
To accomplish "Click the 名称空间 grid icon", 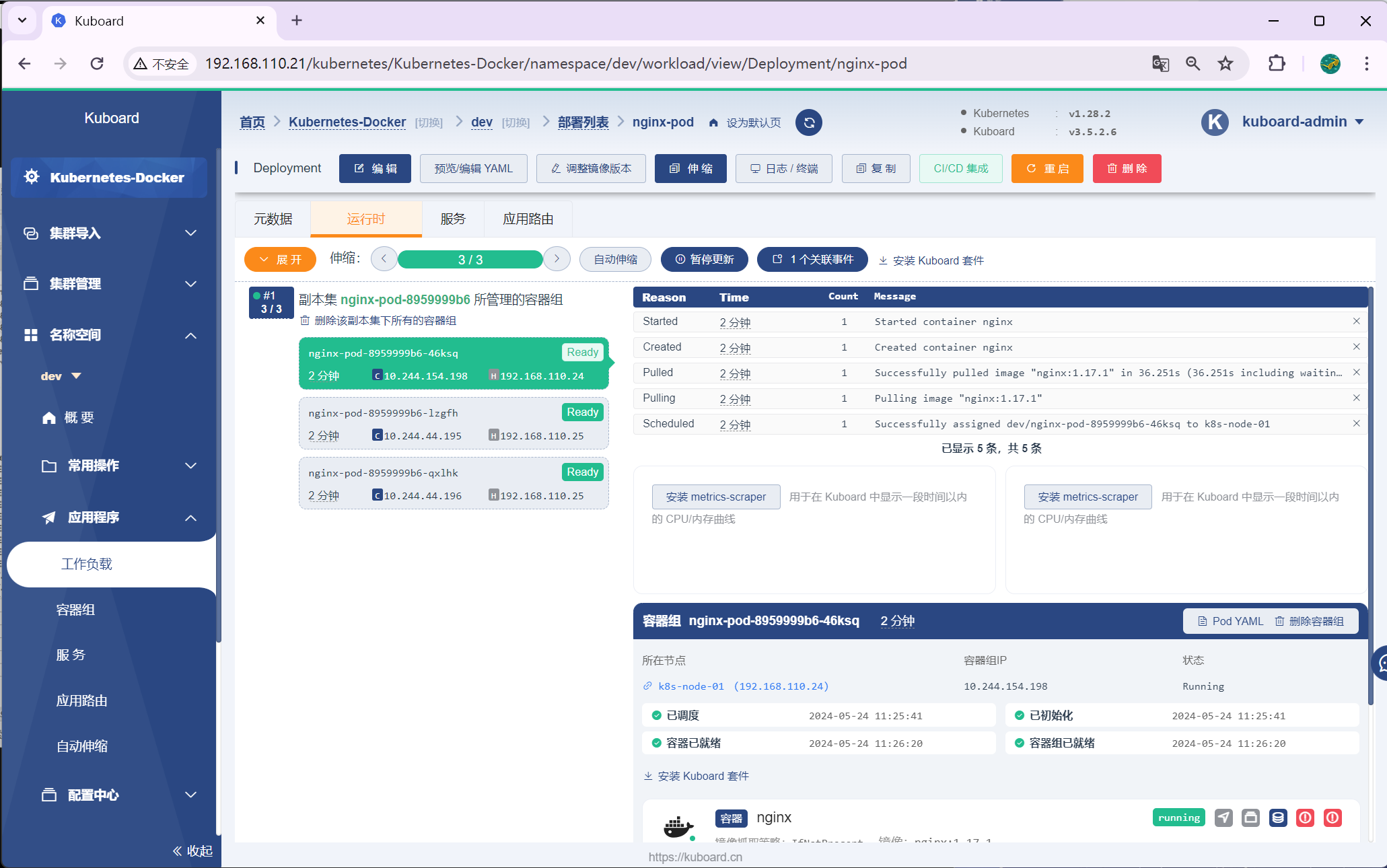I will (x=31, y=335).
